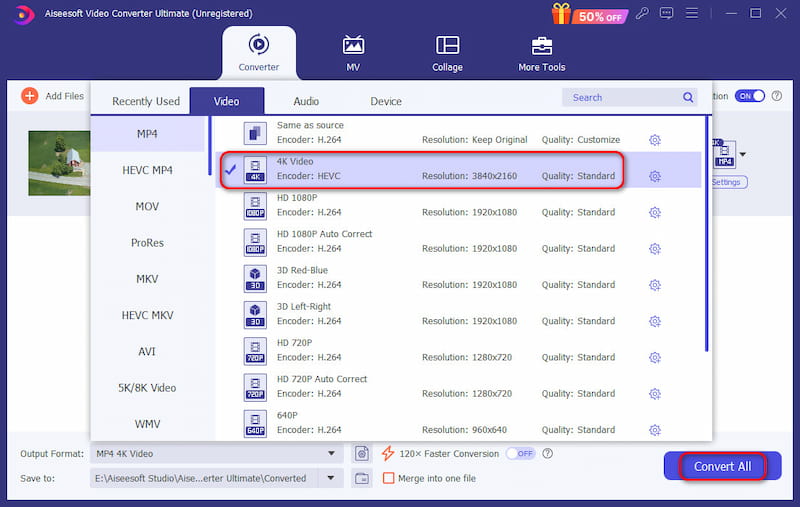Open settings gear for HD 720P
The width and height of the screenshot is (800, 507).
point(655,358)
